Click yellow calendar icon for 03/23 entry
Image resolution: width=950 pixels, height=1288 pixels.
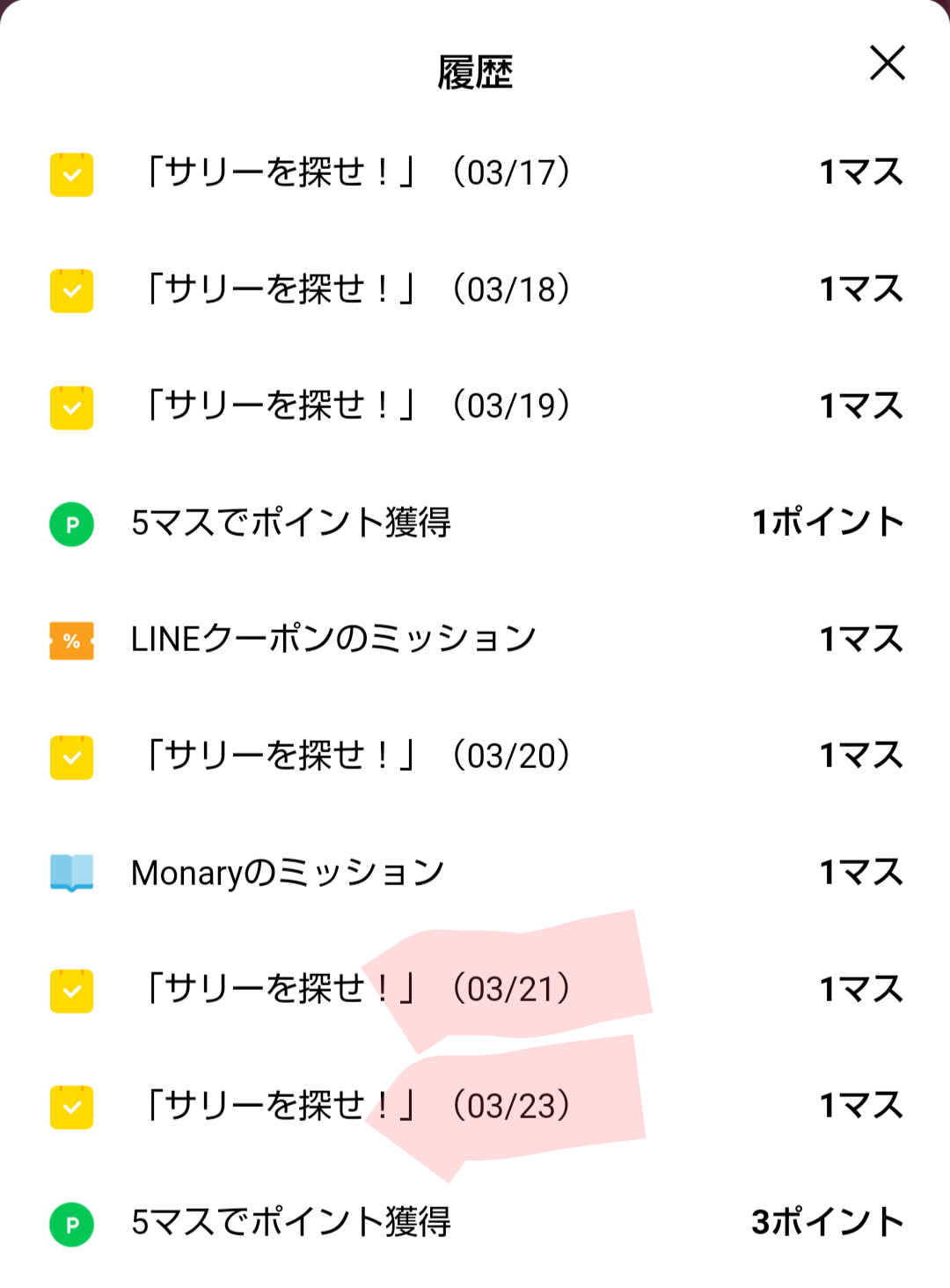[x=72, y=1107]
